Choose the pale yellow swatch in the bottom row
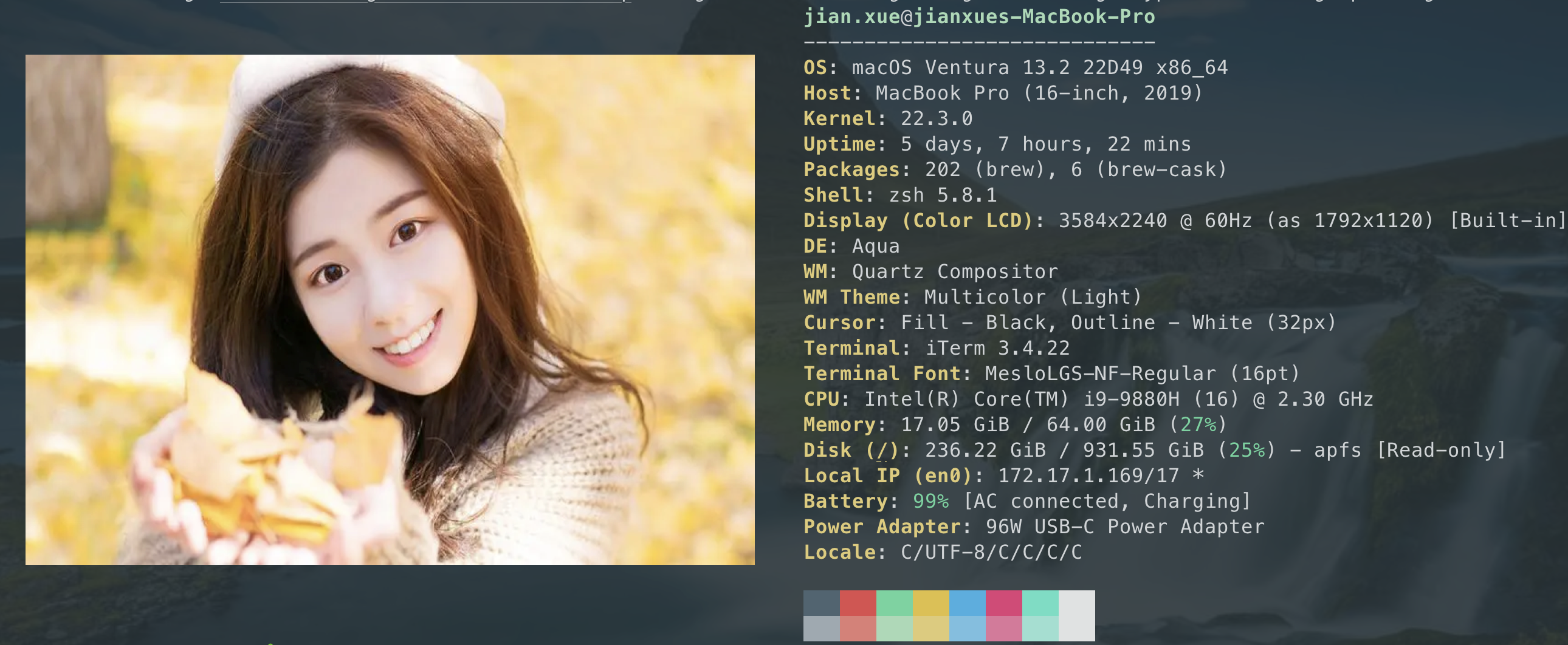Screen dimensions: 1568x645 [x=931, y=629]
